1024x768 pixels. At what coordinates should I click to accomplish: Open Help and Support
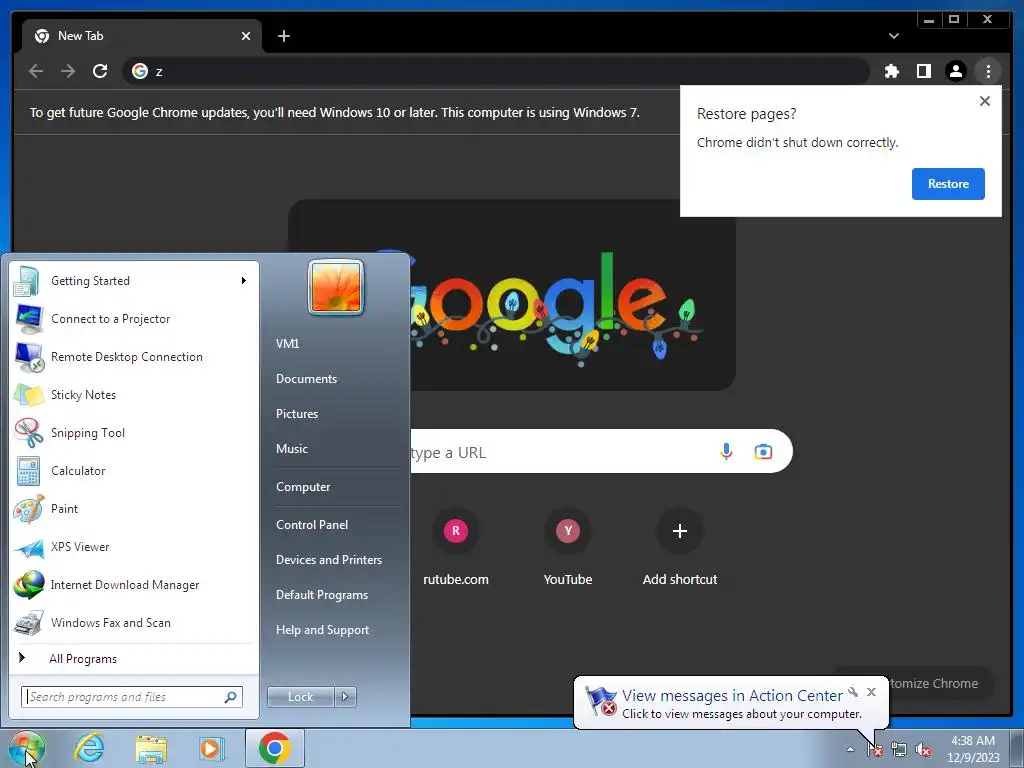pos(323,630)
